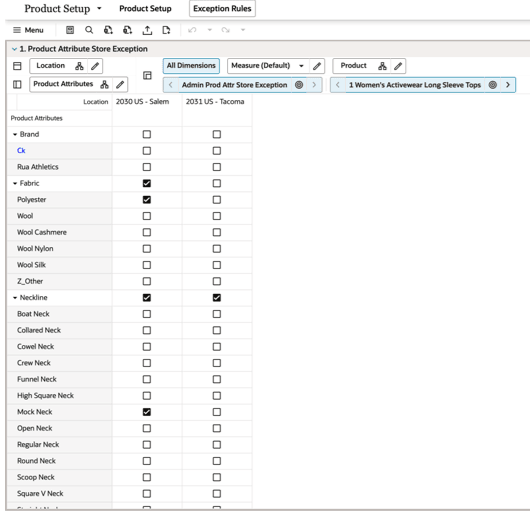Click Measure edit pencil icon
The width and height of the screenshot is (531, 513).
coord(317,66)
